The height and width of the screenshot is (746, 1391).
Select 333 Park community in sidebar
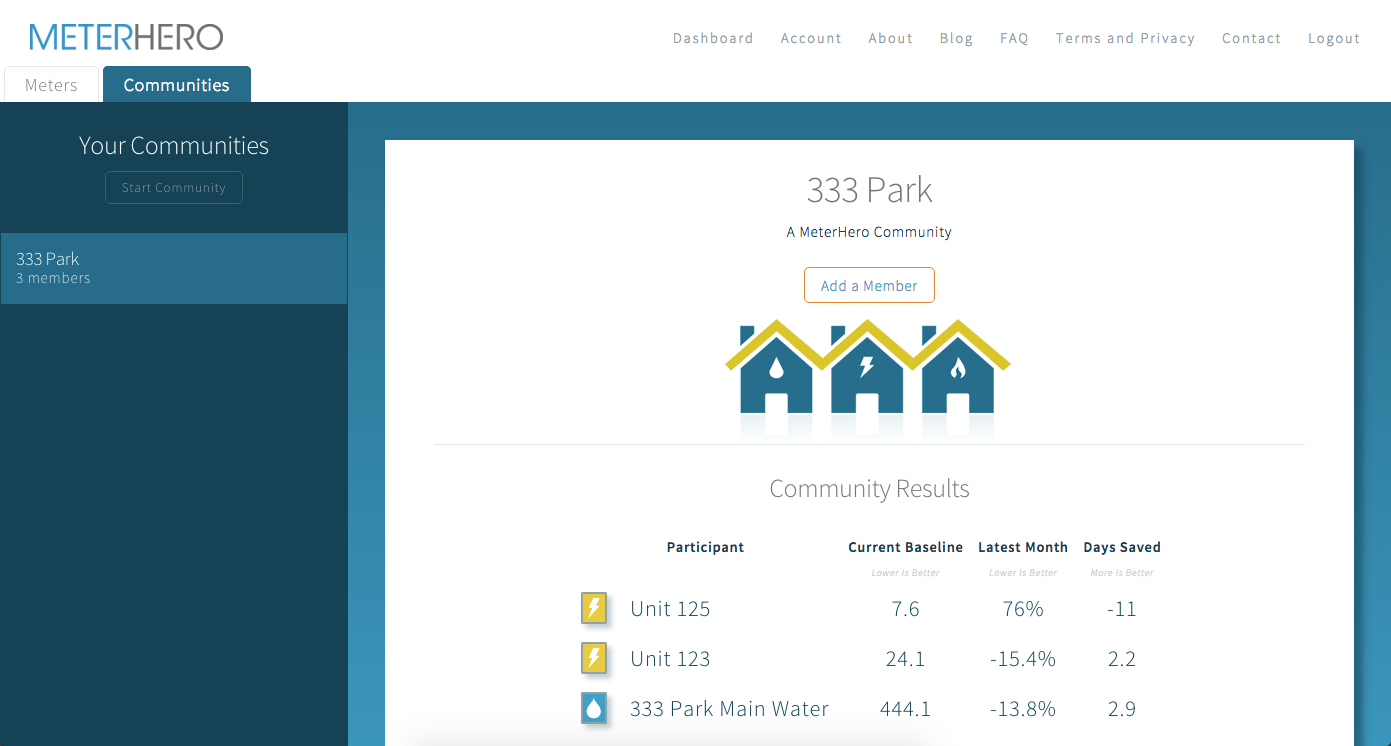(x=174, y=268)
